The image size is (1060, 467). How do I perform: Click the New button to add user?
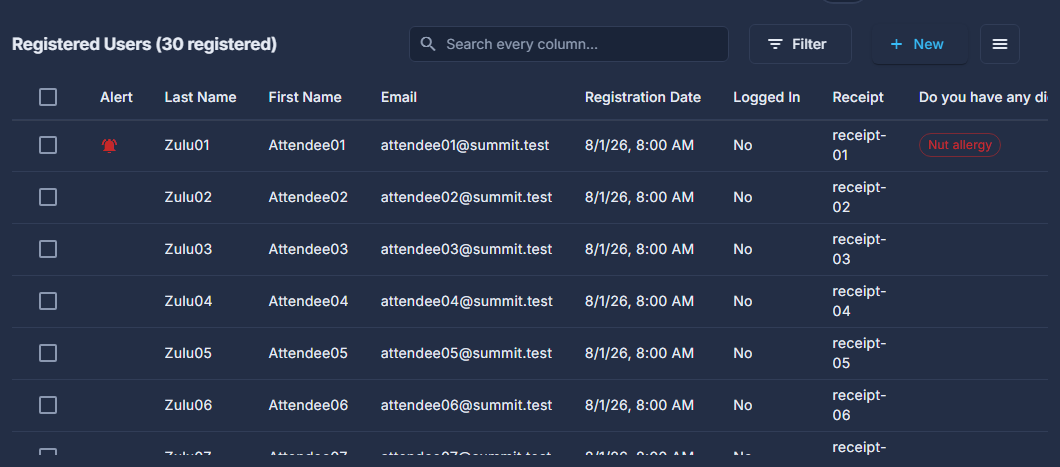tap(919, 44)
